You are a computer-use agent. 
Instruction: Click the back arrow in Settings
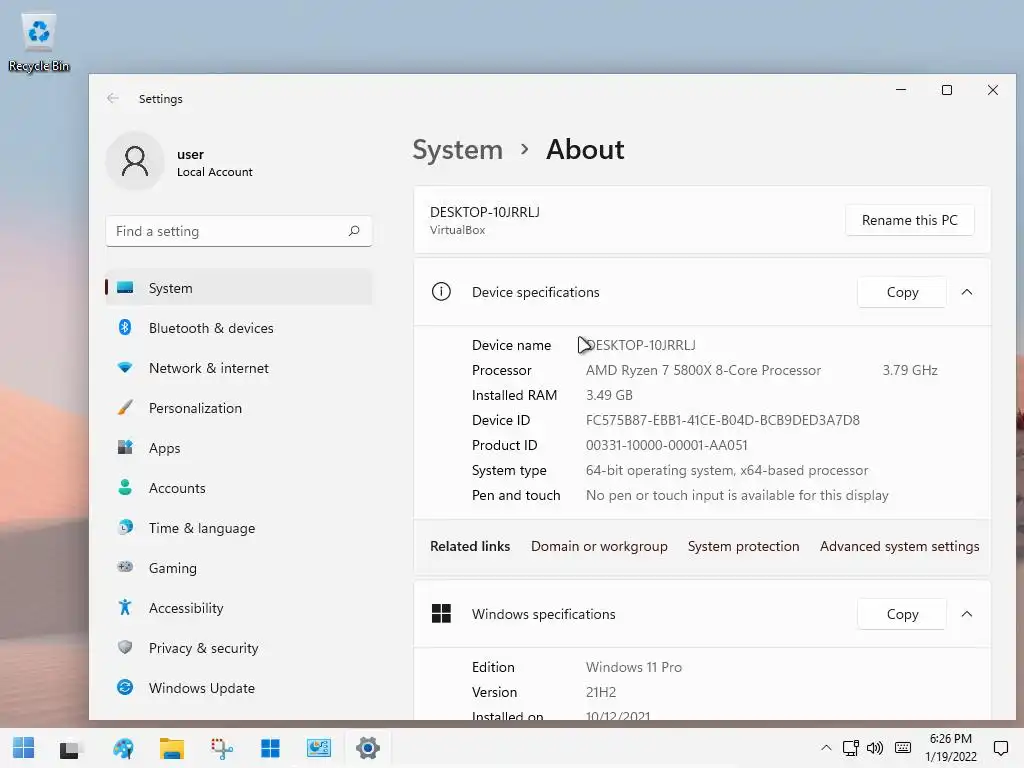tap(113, 99)
